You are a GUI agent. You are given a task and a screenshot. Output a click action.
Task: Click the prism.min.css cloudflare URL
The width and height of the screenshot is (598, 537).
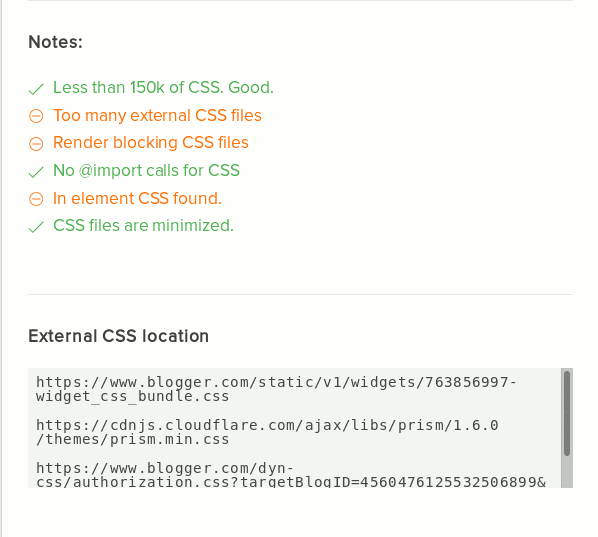pyautogui.click(x=267, y=432)
